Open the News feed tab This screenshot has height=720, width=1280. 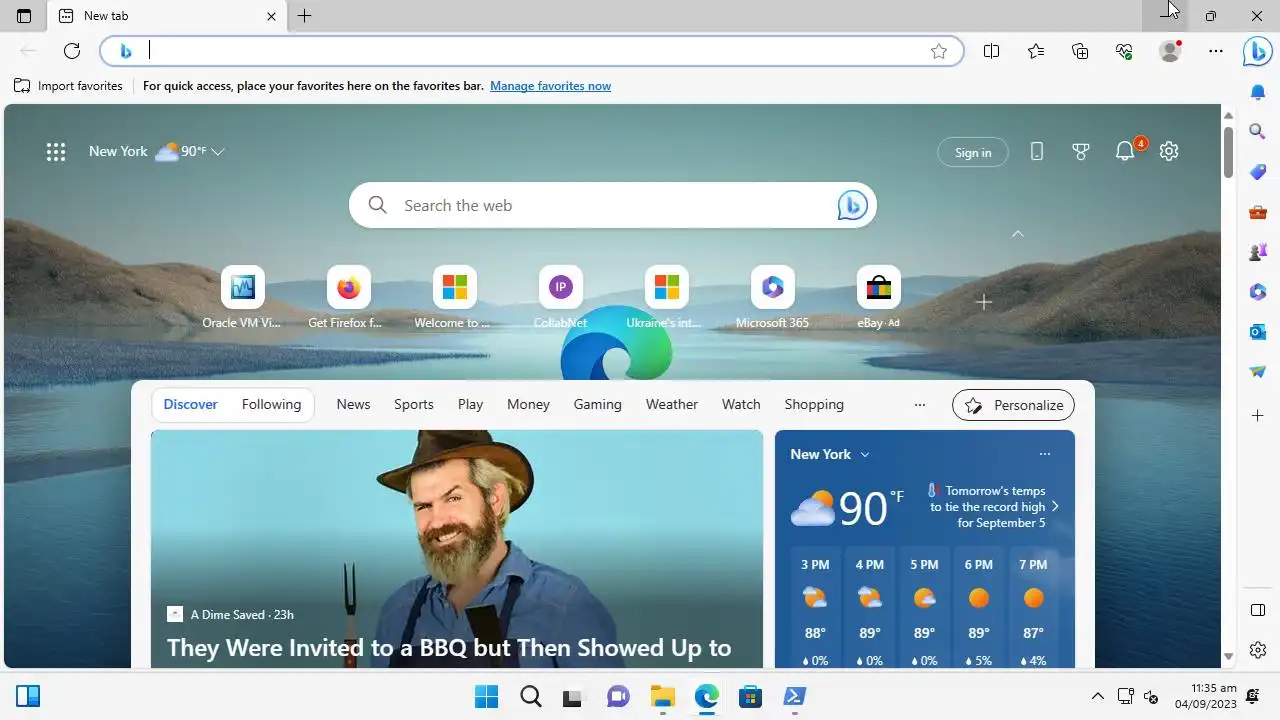[353, 405]
